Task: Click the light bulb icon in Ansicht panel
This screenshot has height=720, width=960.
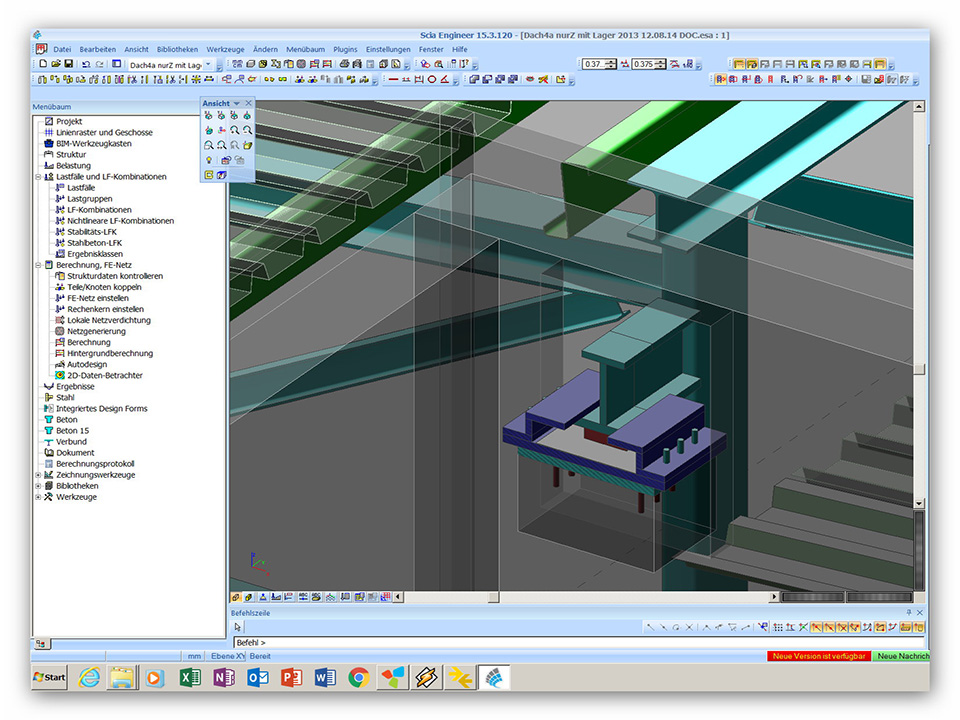Action: coord(209,160)
